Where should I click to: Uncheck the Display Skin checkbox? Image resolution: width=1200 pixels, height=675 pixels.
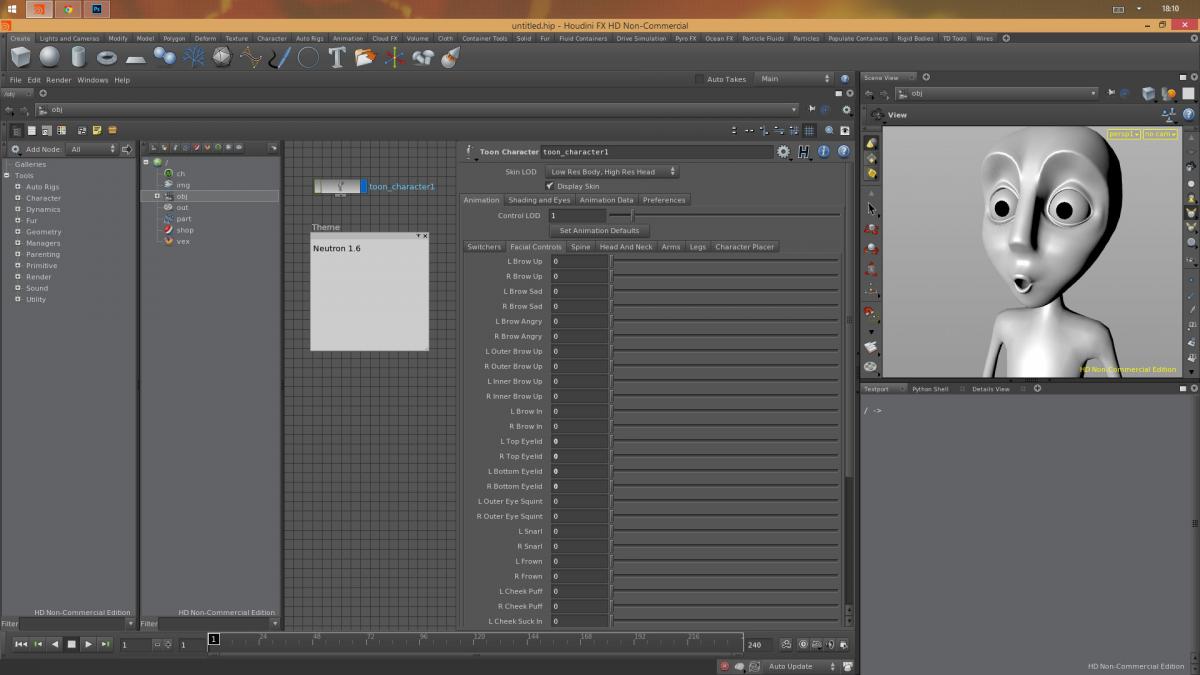pyautogui.click(x=549, y=186)
